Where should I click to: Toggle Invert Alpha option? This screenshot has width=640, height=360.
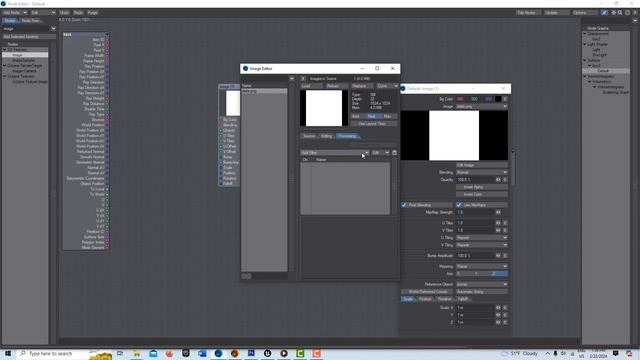[x=482, y=187]
